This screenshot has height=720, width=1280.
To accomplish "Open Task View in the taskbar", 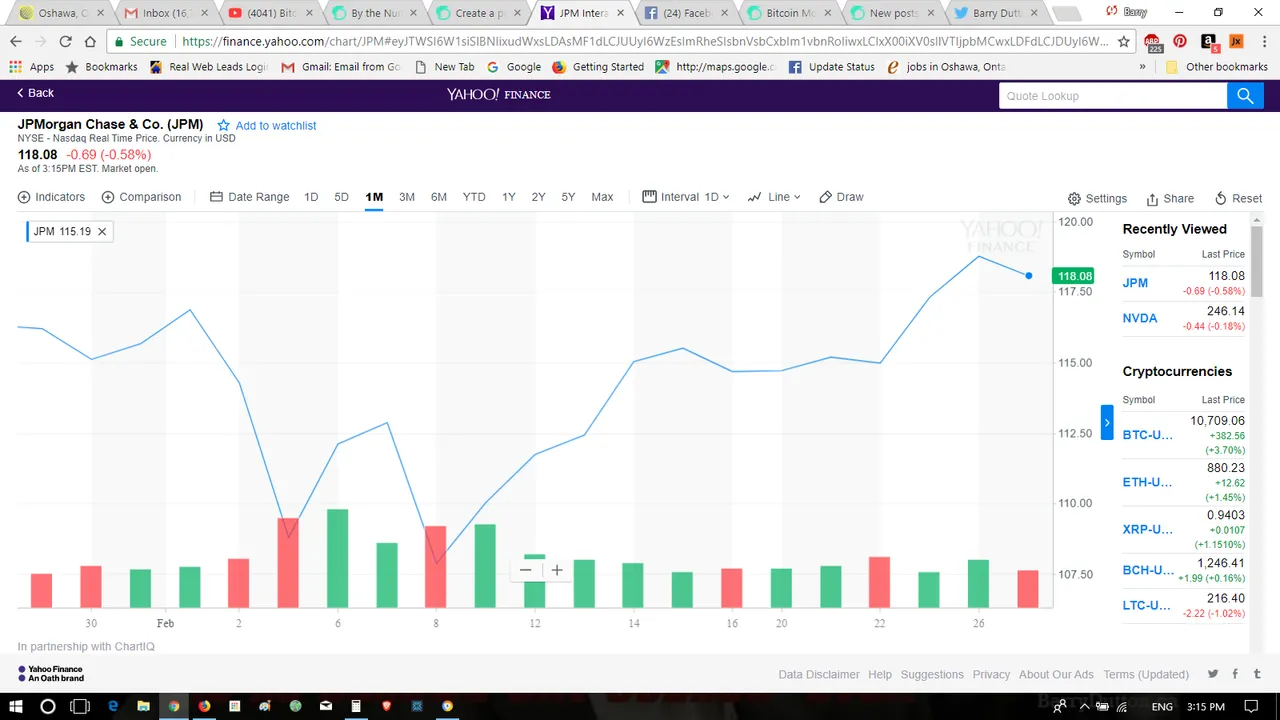I will (80, 706).
